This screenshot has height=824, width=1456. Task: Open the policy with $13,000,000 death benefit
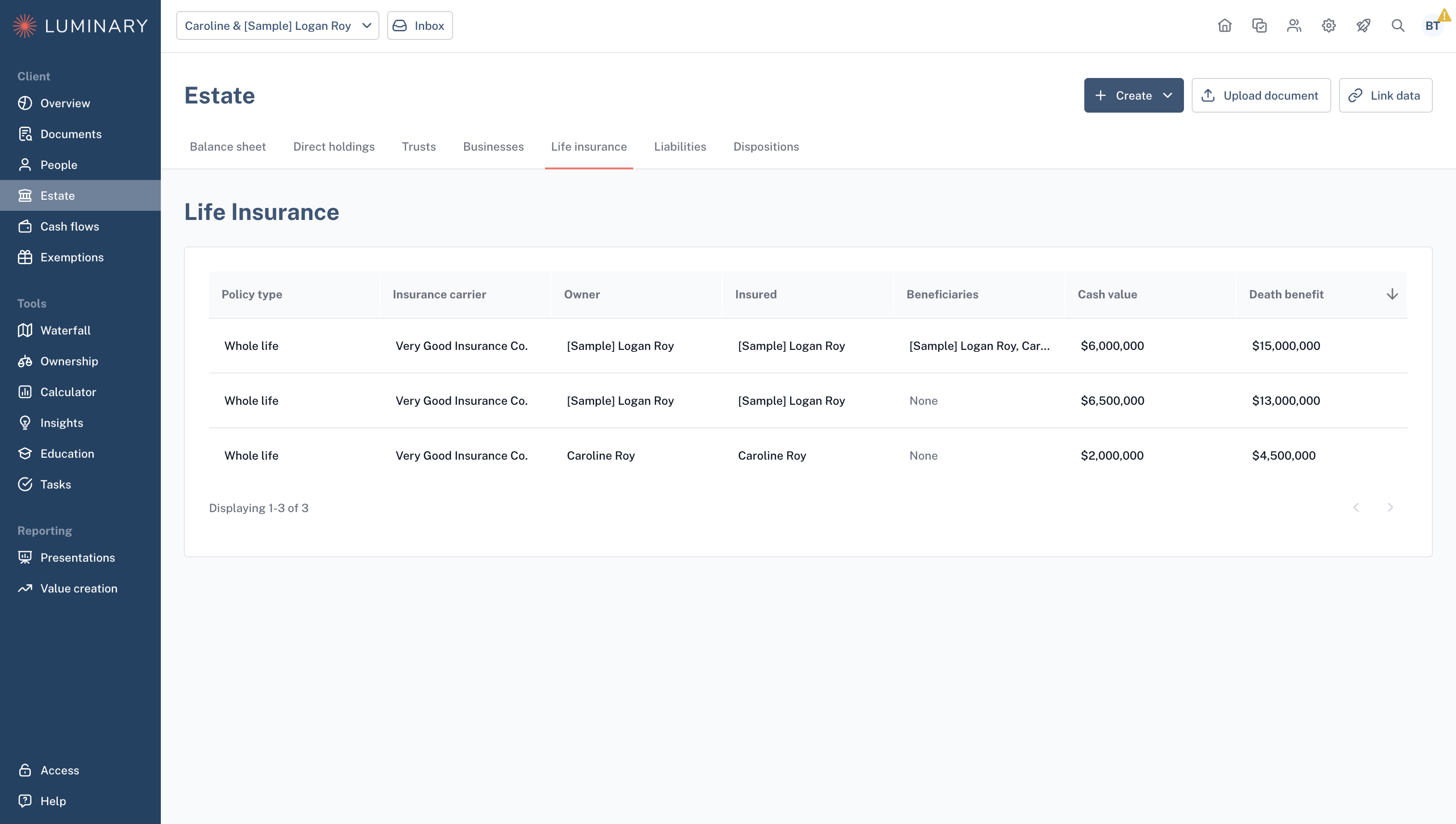808,400
